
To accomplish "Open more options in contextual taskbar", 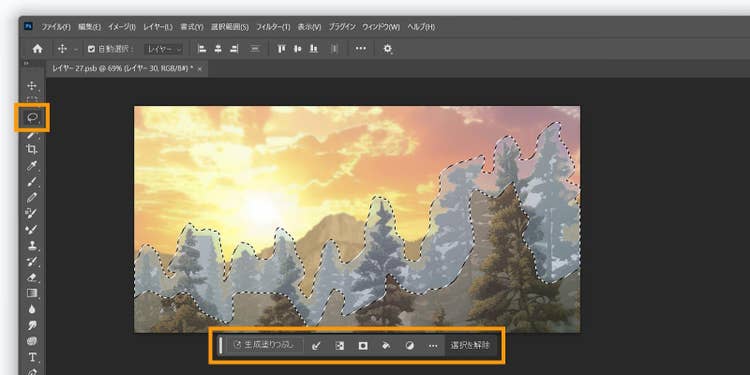I will pos(433,345).
